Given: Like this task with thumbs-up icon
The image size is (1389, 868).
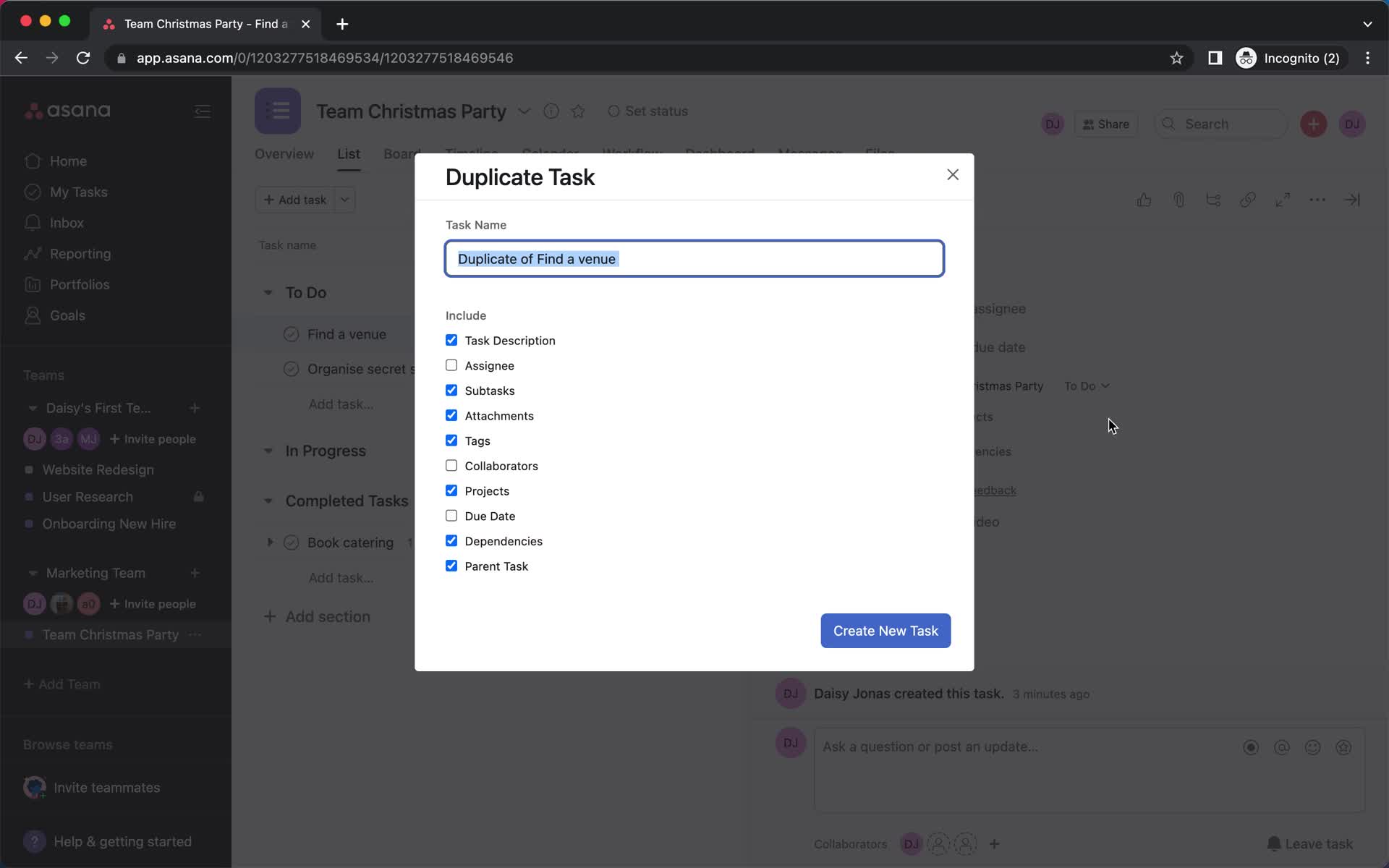Looking at the screenshot, I should [1144, 200].
